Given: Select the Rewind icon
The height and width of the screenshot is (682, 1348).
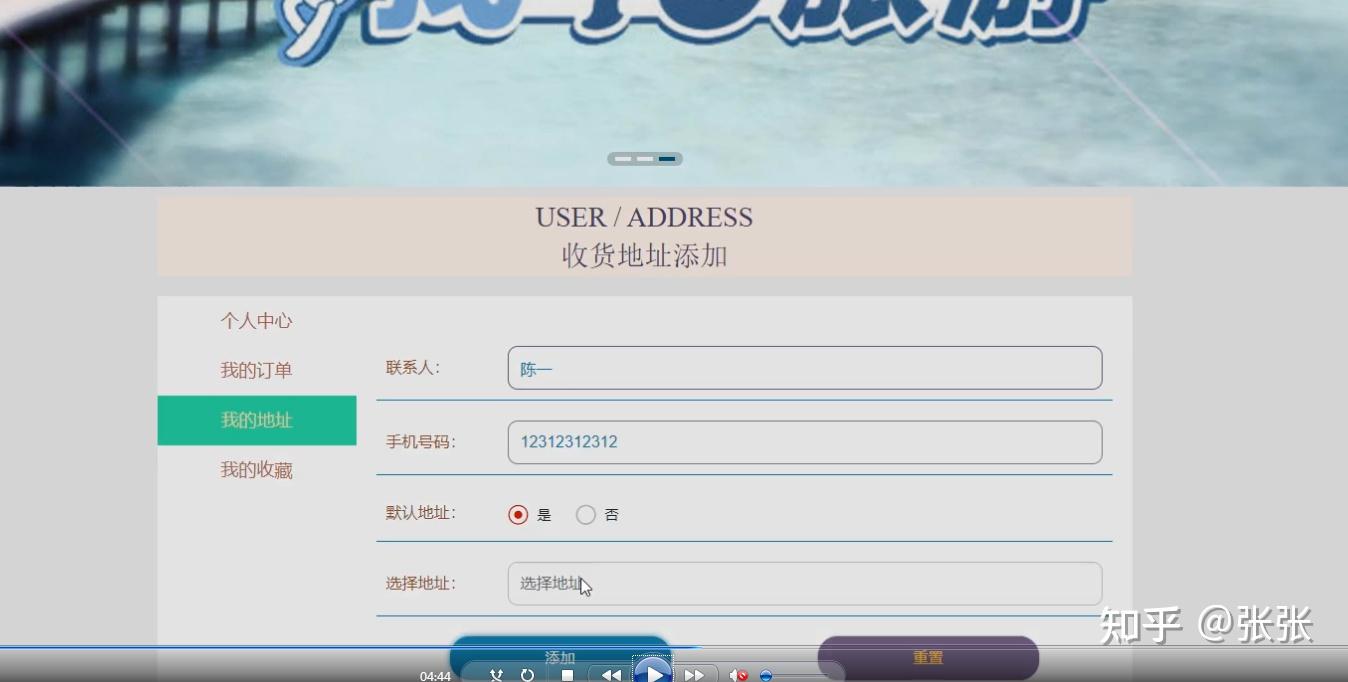Looking at the screenshot, I should [611, 675].
